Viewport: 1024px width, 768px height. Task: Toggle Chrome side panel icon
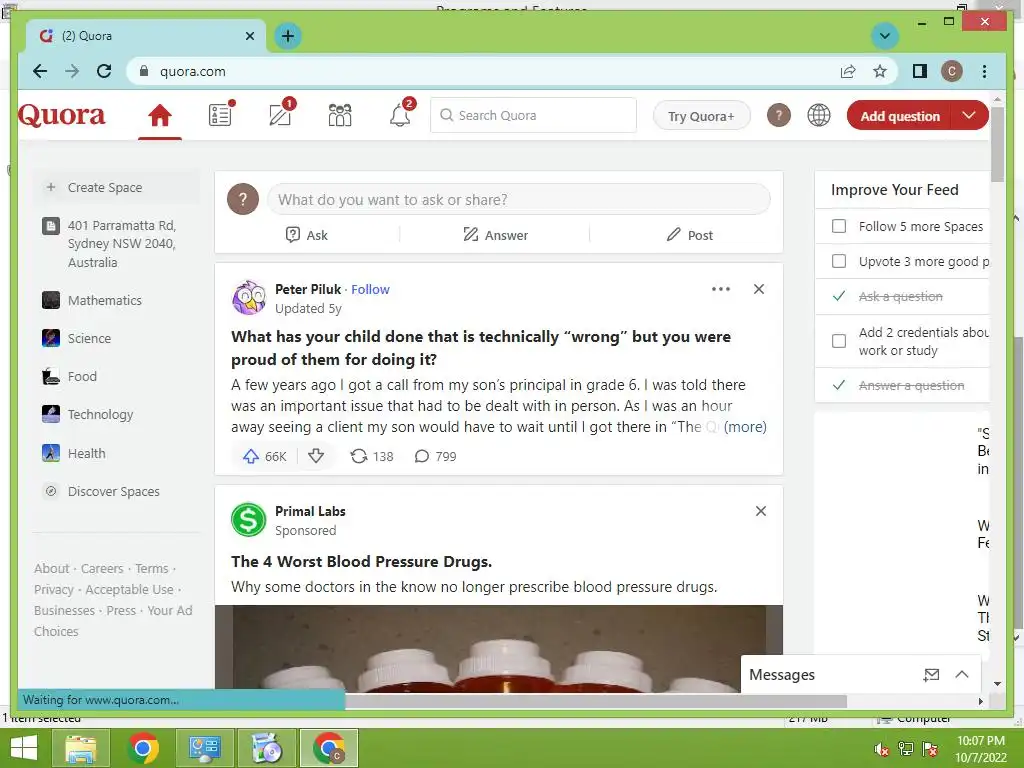[920, 71]
